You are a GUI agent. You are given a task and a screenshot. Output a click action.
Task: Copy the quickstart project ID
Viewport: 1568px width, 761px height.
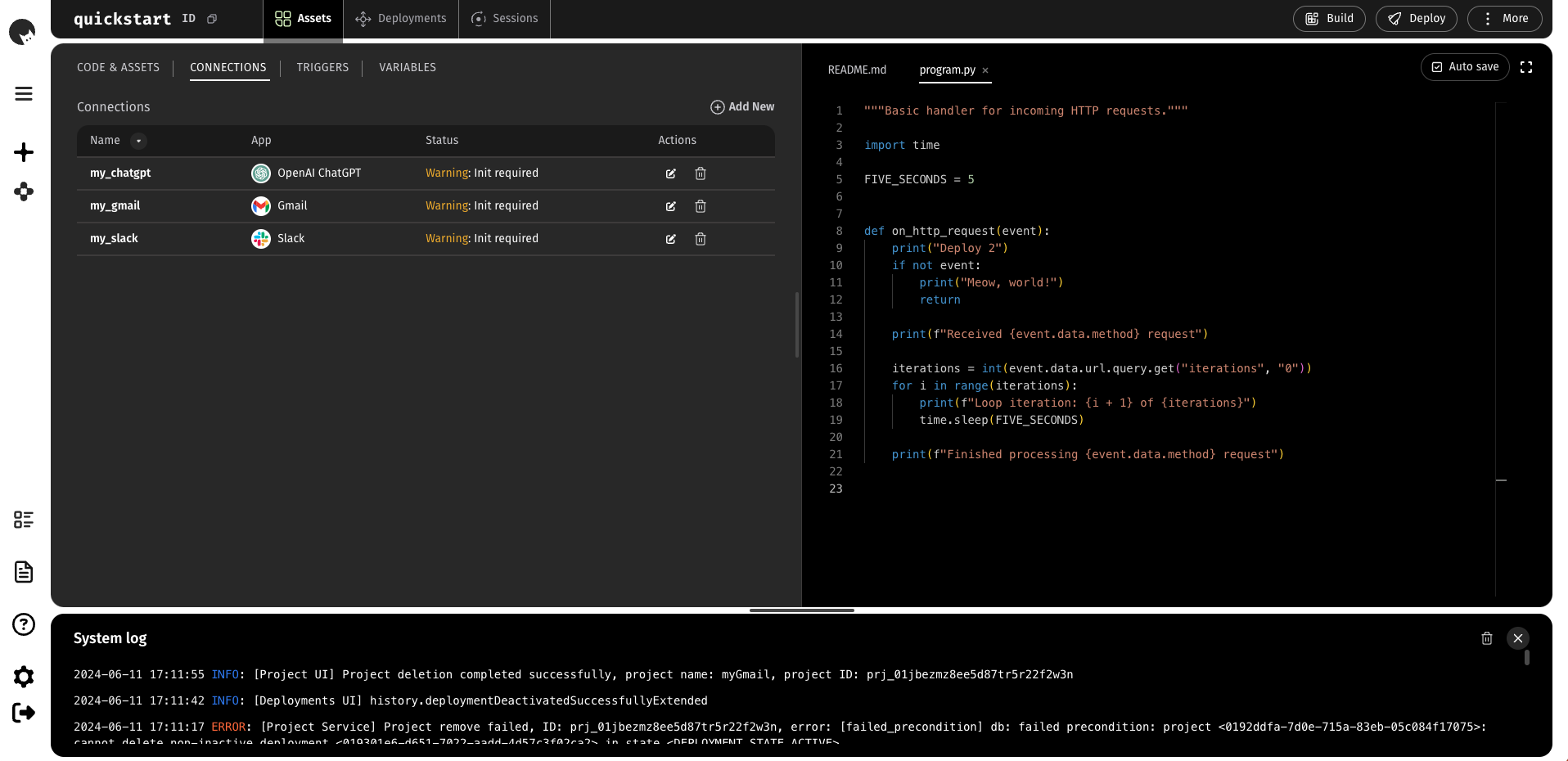(x=212, y=19)
